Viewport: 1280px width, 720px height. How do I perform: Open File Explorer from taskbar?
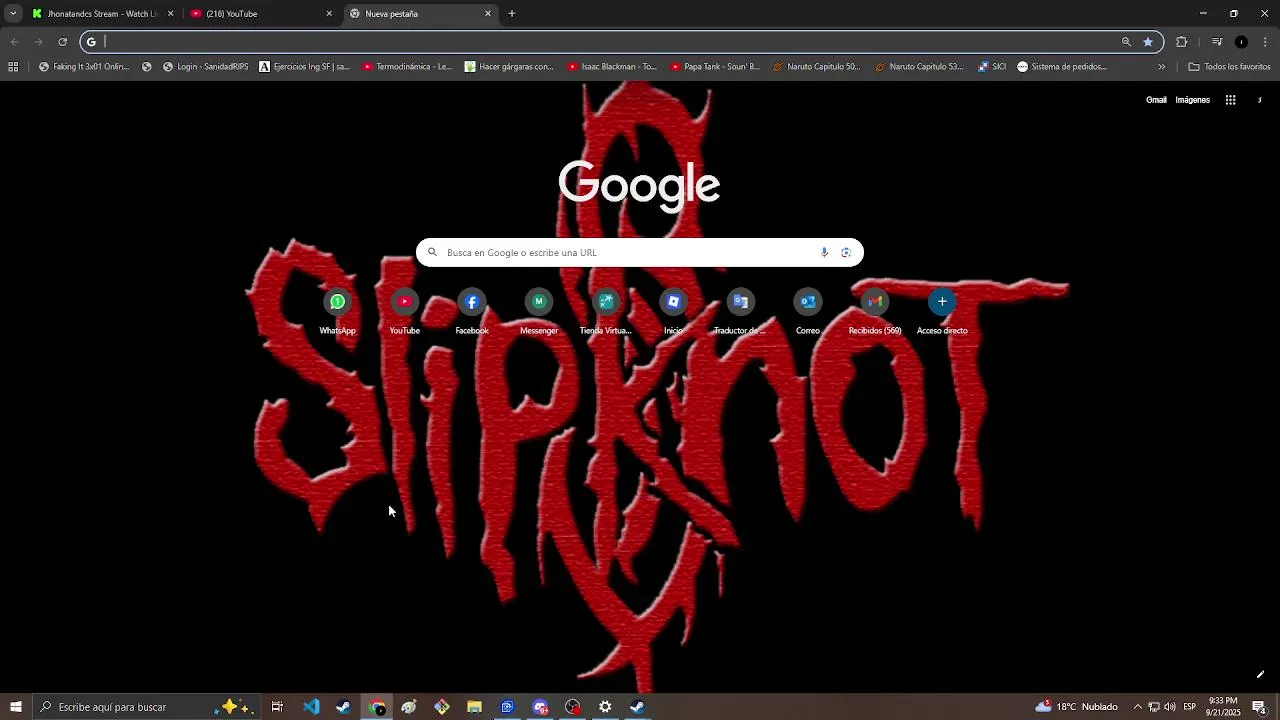coord(474,707)
